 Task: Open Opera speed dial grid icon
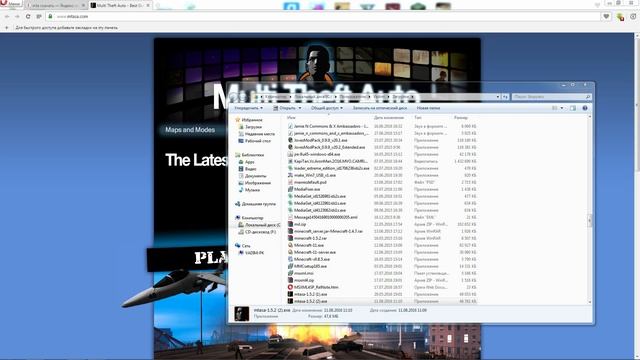coord(39,16)
